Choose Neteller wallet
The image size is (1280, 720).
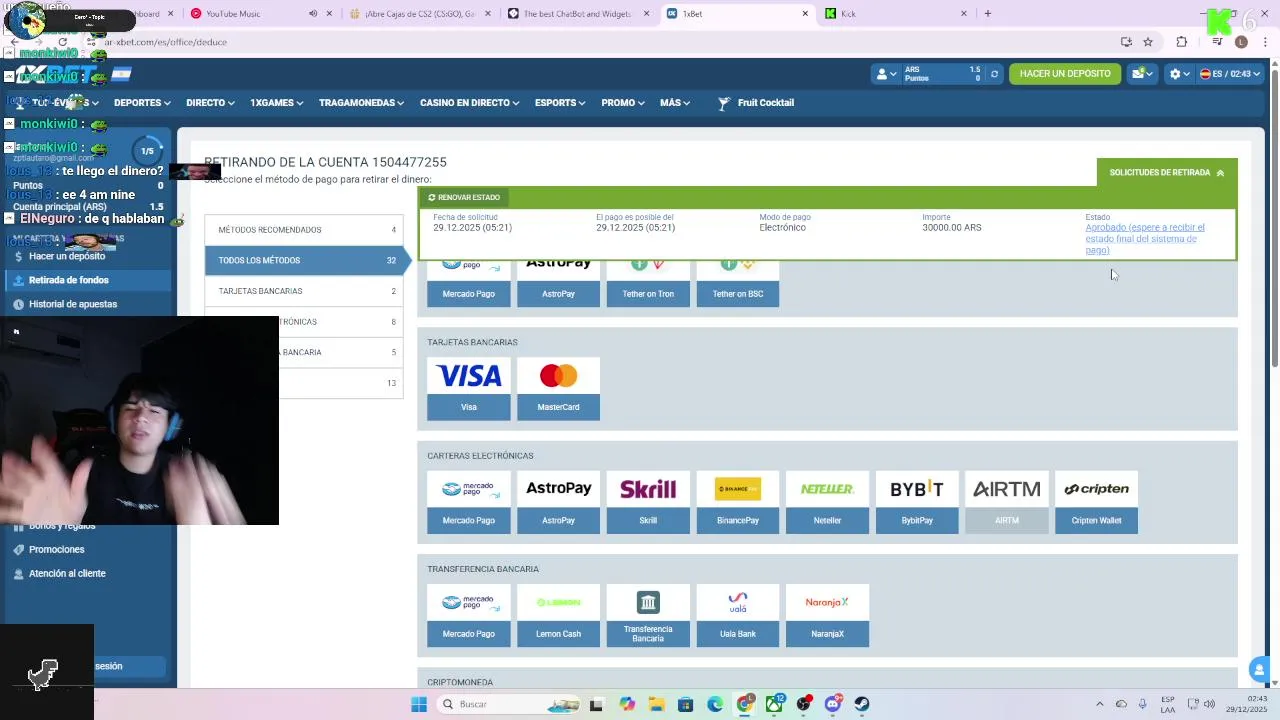pos(827,502)
